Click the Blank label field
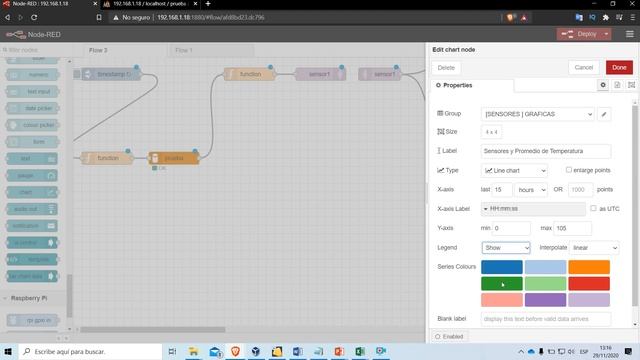 coord(546,319)
